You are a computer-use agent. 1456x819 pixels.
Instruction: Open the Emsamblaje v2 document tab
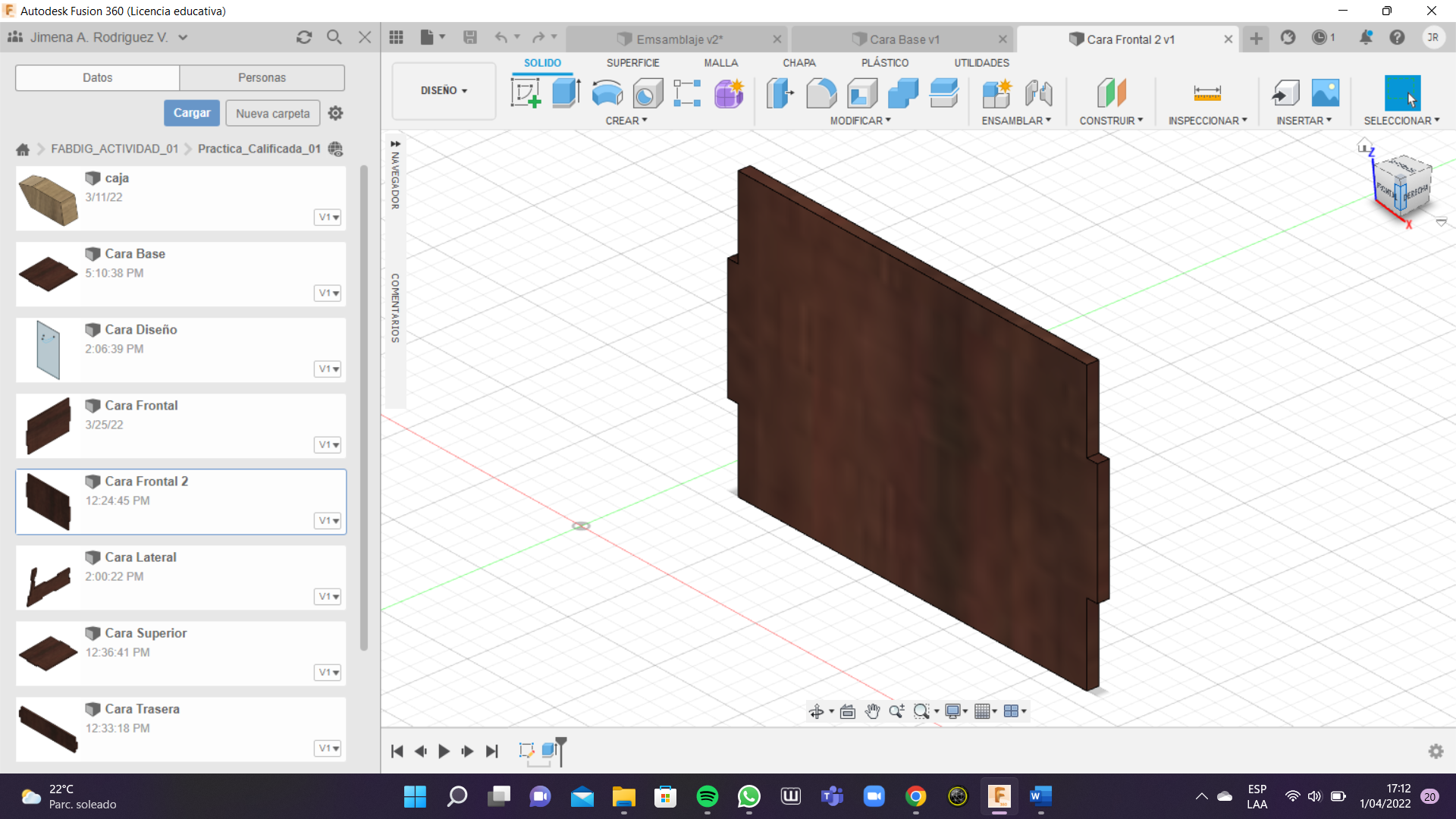click(679, 39)
